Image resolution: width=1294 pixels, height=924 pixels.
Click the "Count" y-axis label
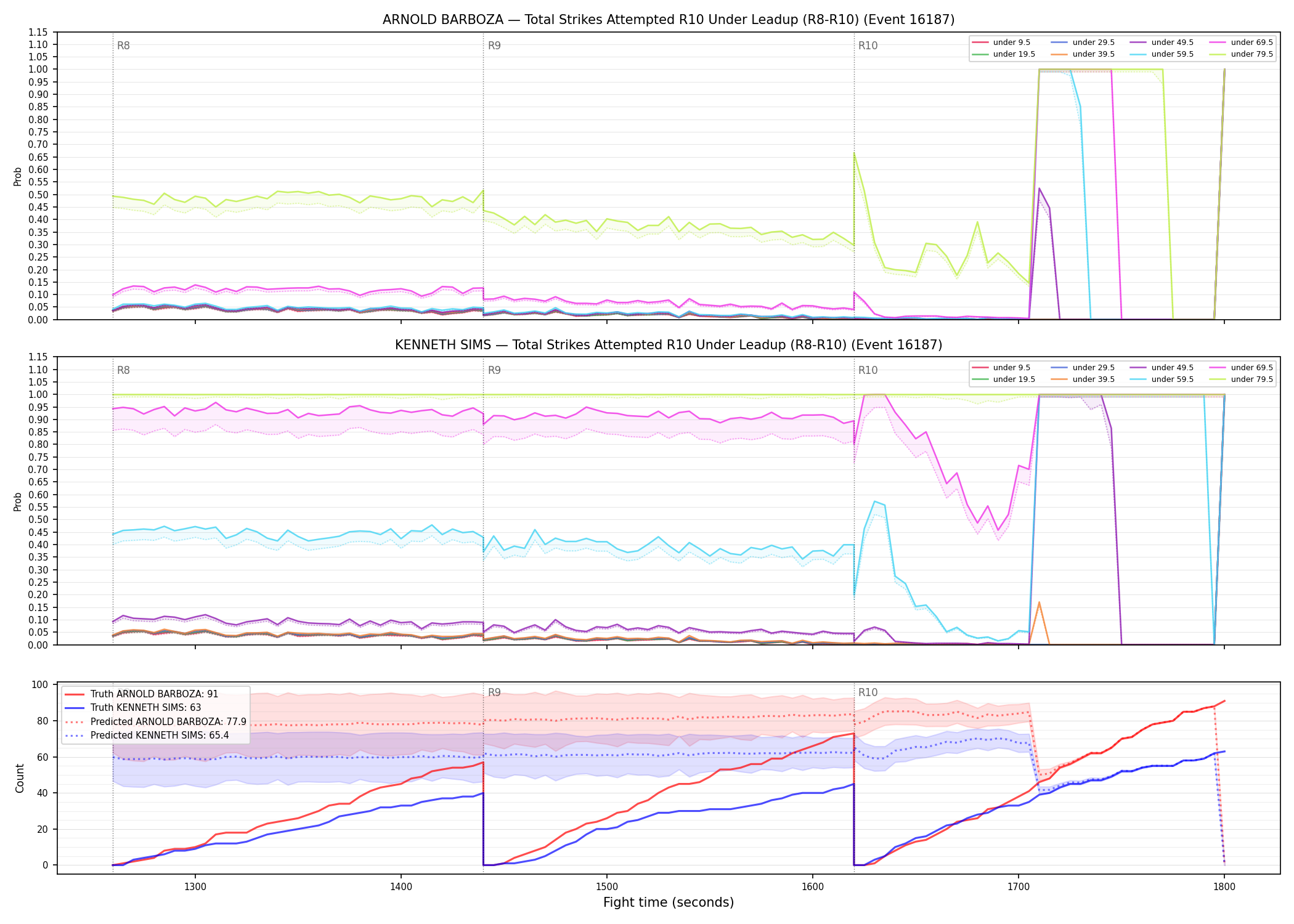coord(20,779)
